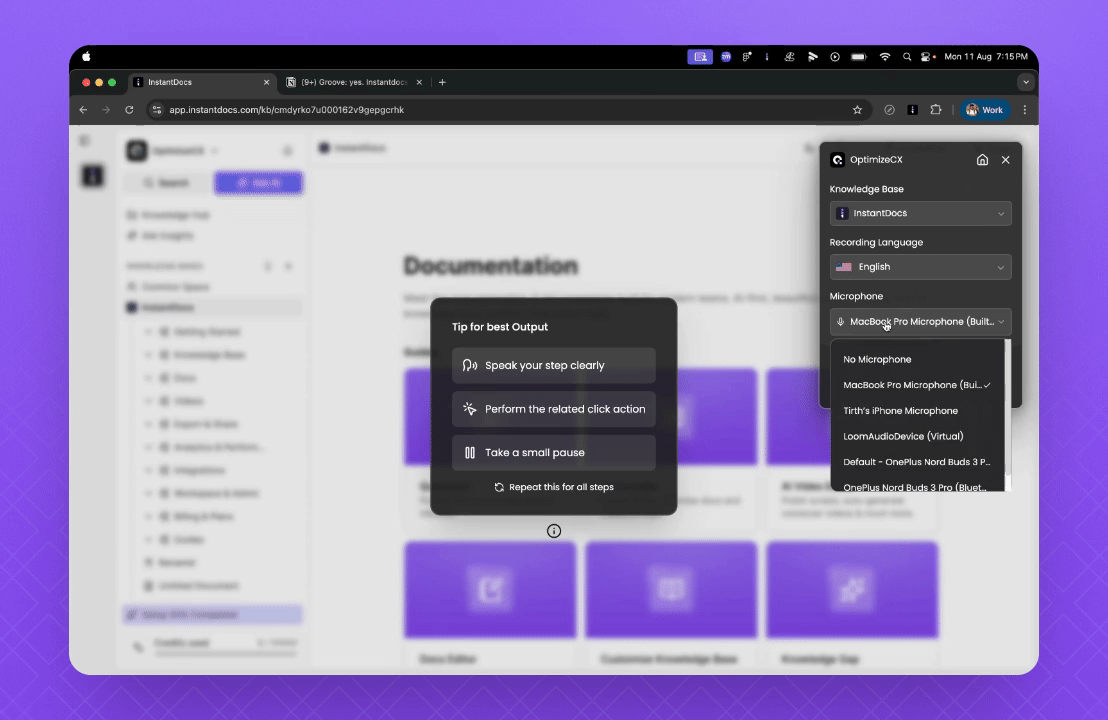
Task: Open the Apple menu
Action: [86, 57]
